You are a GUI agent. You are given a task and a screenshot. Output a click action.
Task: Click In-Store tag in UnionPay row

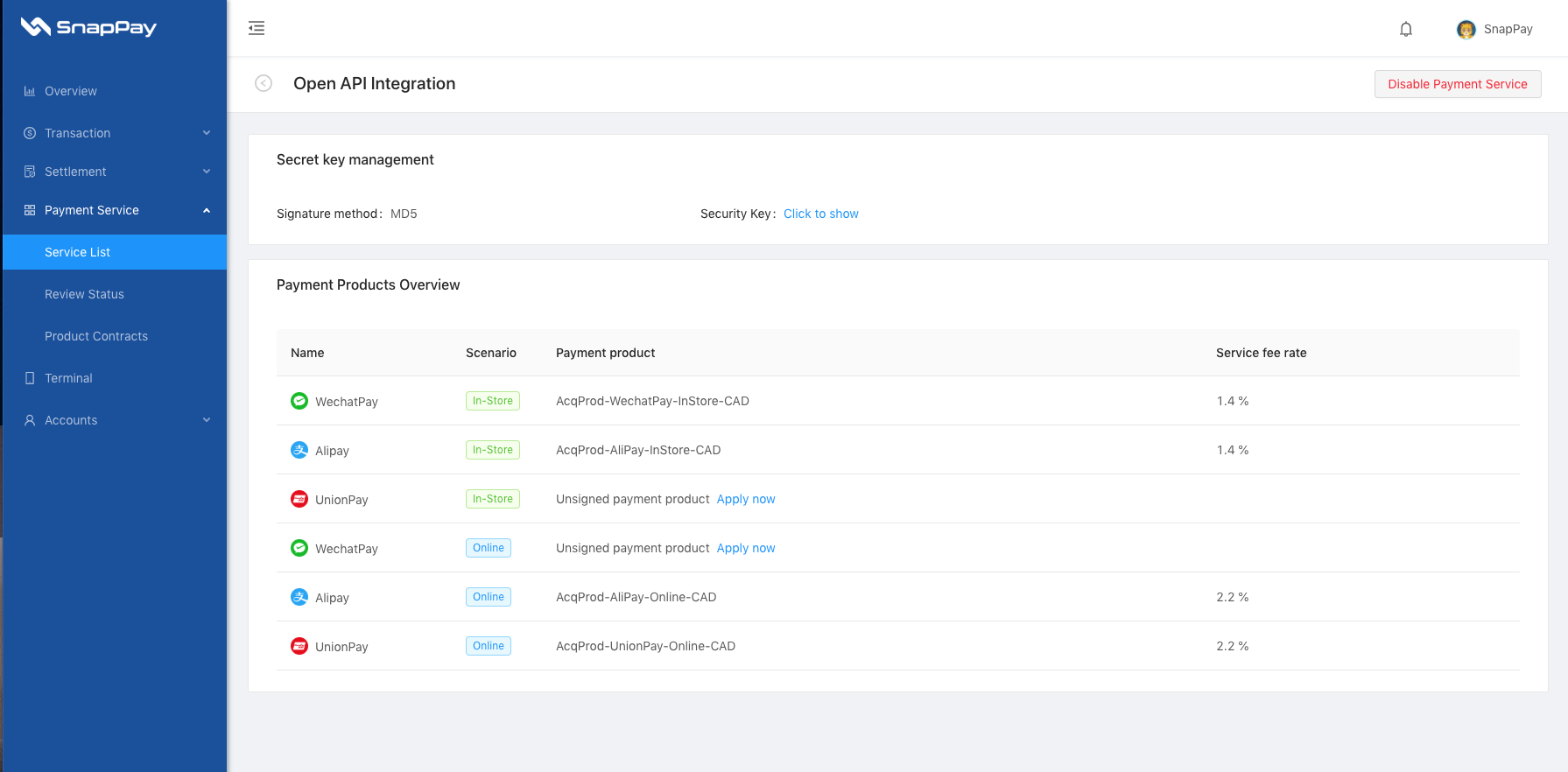[x=493, y=499]
